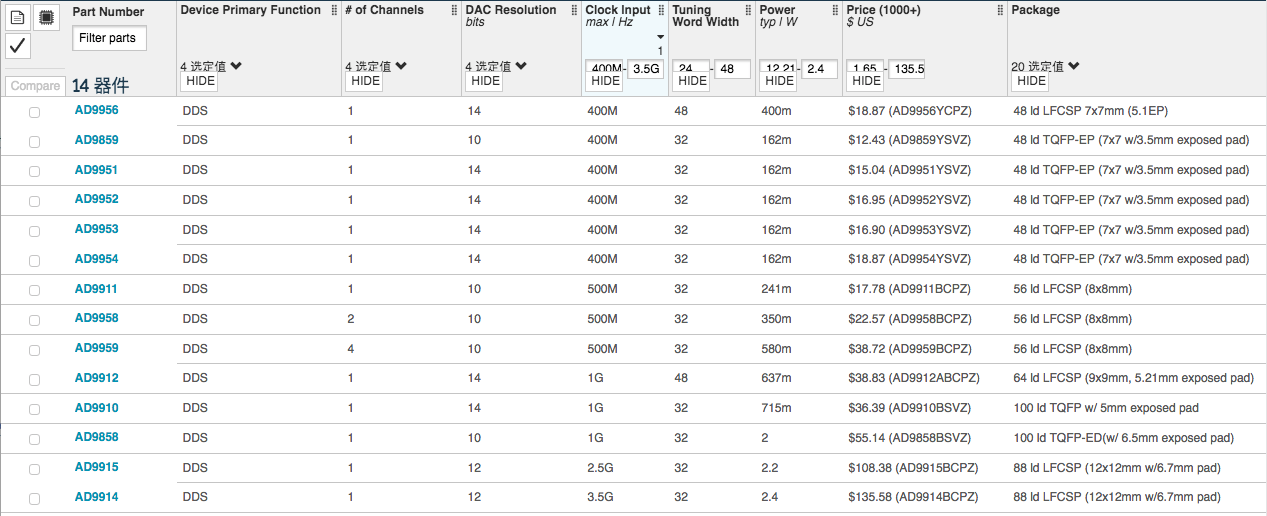Hide the Power column

click(778, 81)
